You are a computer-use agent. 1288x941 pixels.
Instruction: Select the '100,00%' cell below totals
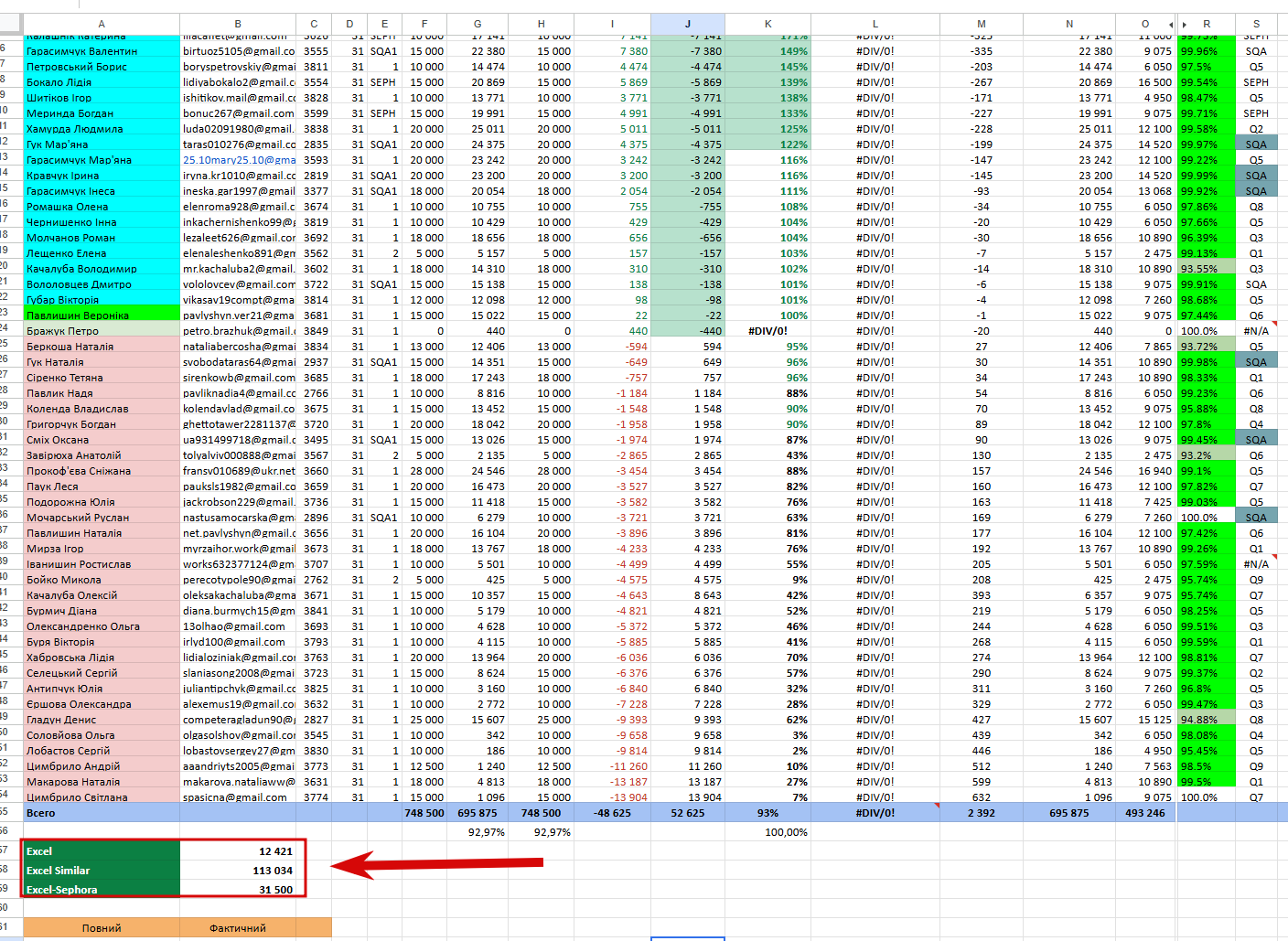click(768, 832)
